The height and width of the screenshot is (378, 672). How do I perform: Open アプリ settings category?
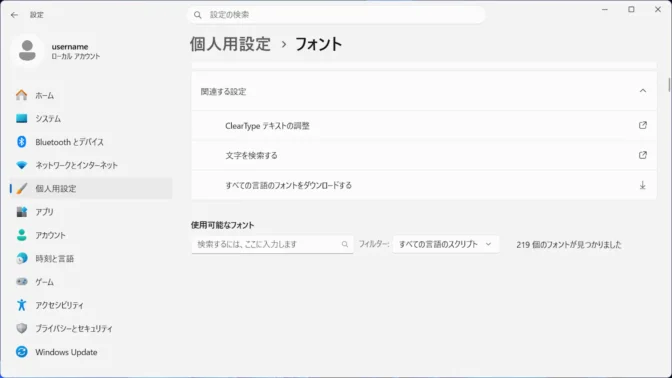coord(91,212)
